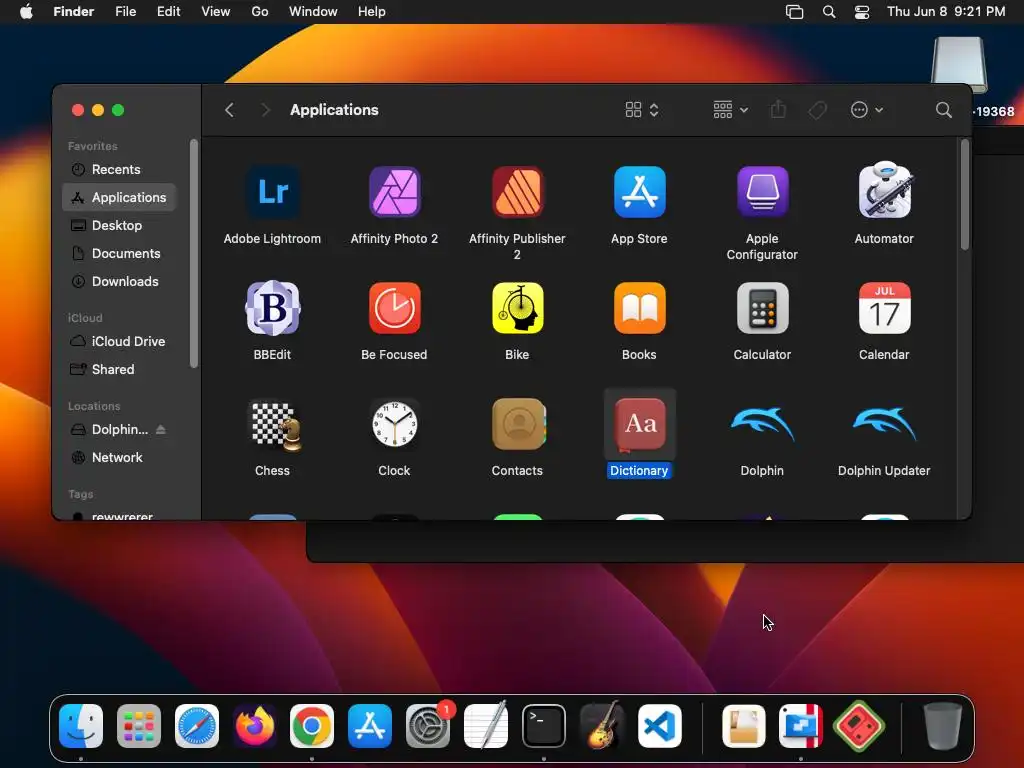Open the Edit menu

pos(168,12)
